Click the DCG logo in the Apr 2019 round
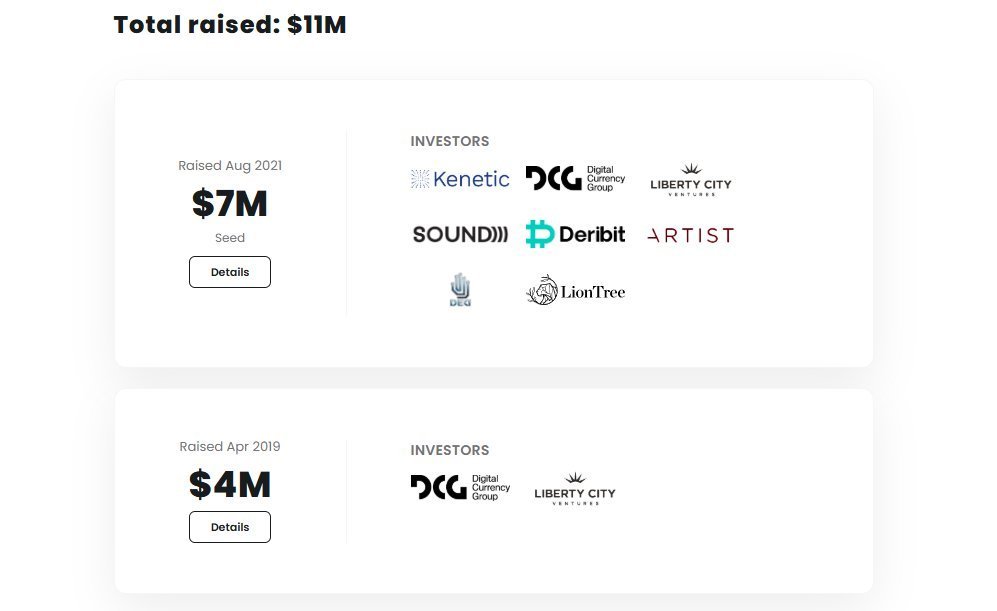The height and width of the screenshot is (611, 997). [x=460, y=488]
